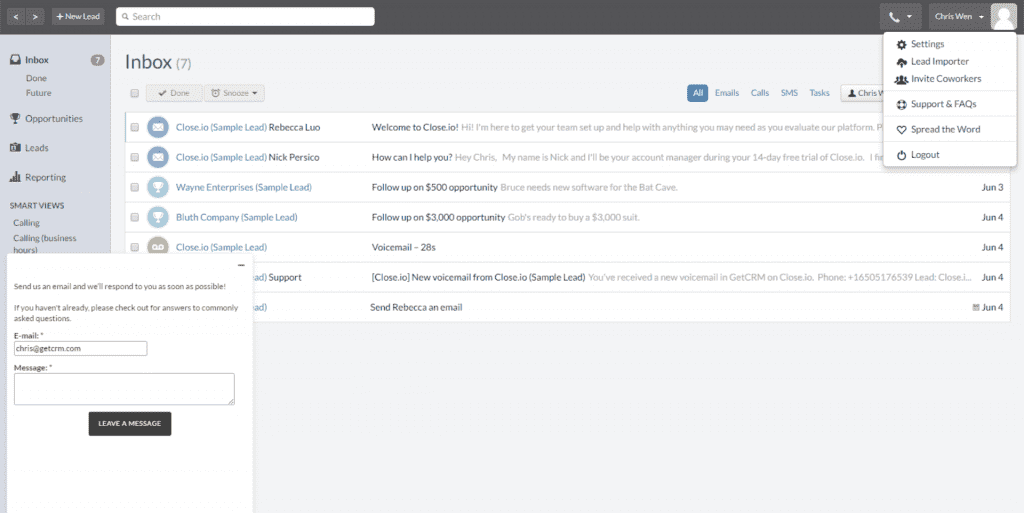The image size is (1024, 513).
Task: Open Wayne Enterprises (Sample Lead) link
Action: (x=244, y=187)
